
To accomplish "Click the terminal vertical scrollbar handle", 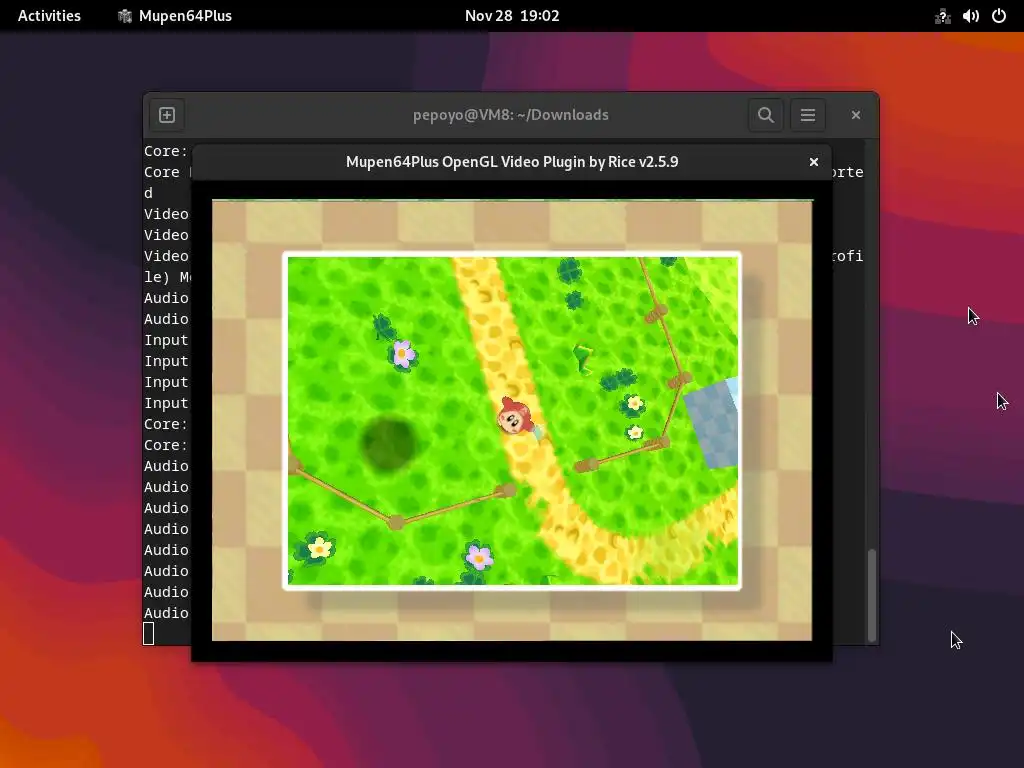I will [x=871, y=595].
